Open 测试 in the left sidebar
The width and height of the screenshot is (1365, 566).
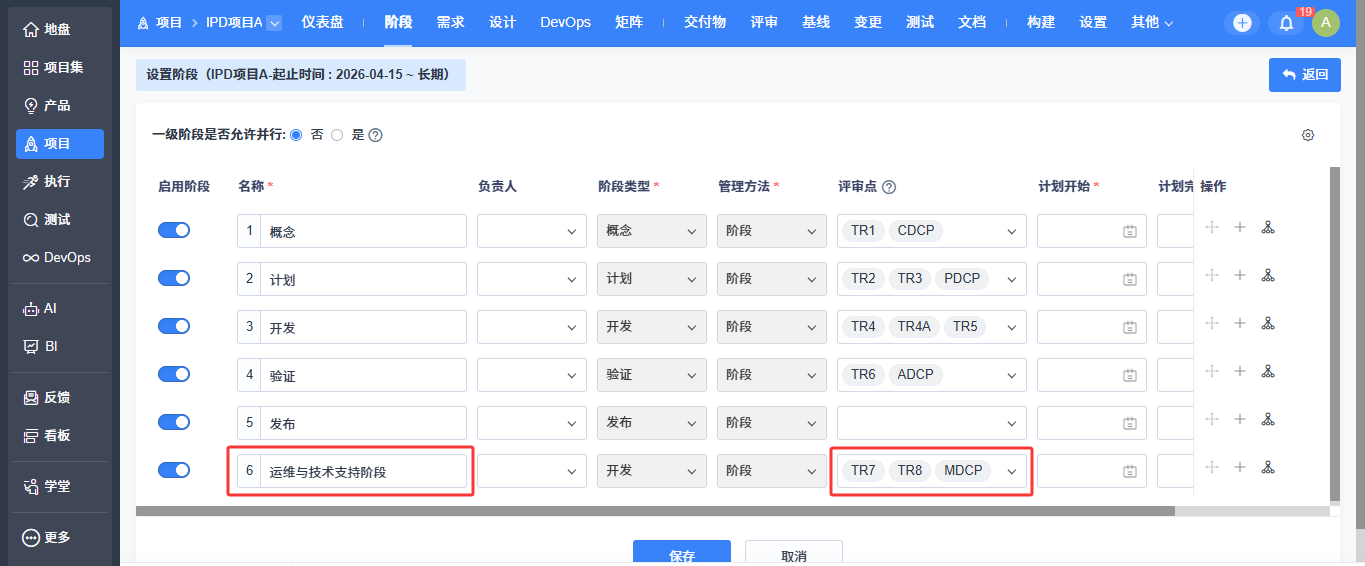57,219
